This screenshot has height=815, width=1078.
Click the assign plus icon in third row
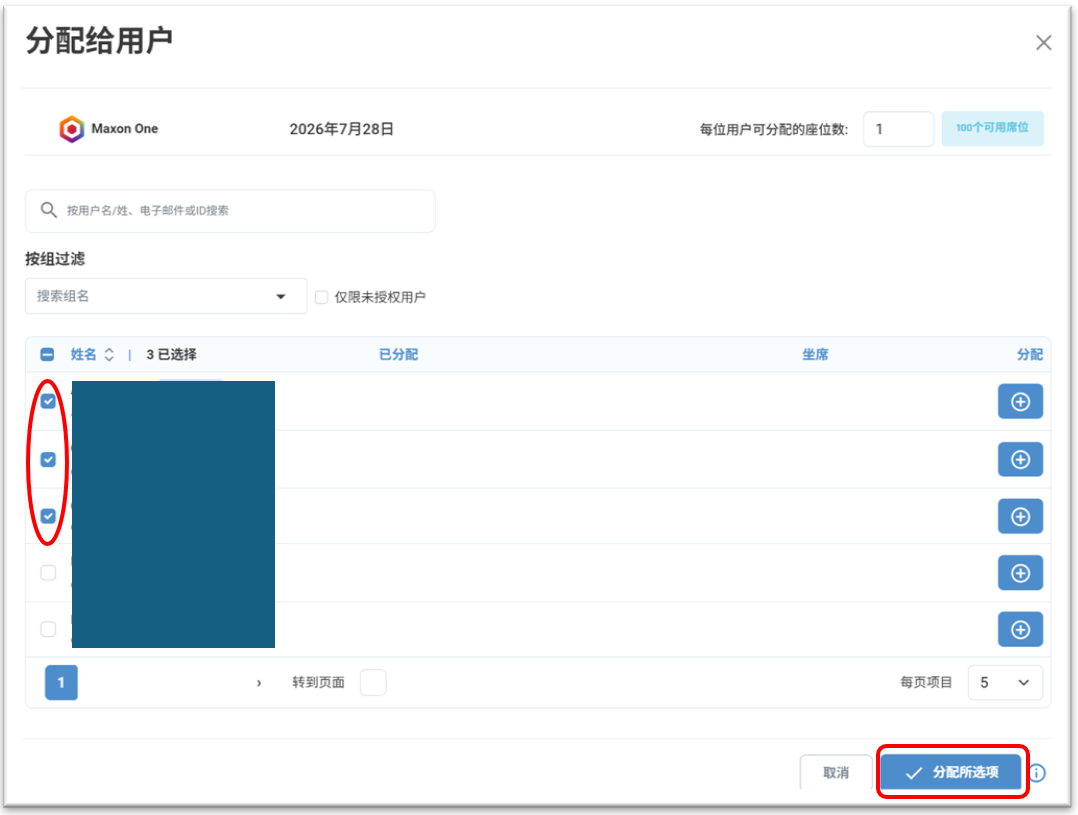point(1020,517)
